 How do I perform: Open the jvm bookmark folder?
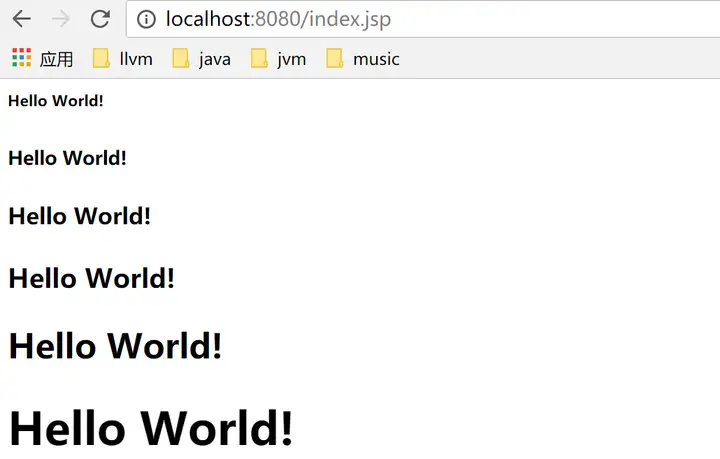[278, 59]
